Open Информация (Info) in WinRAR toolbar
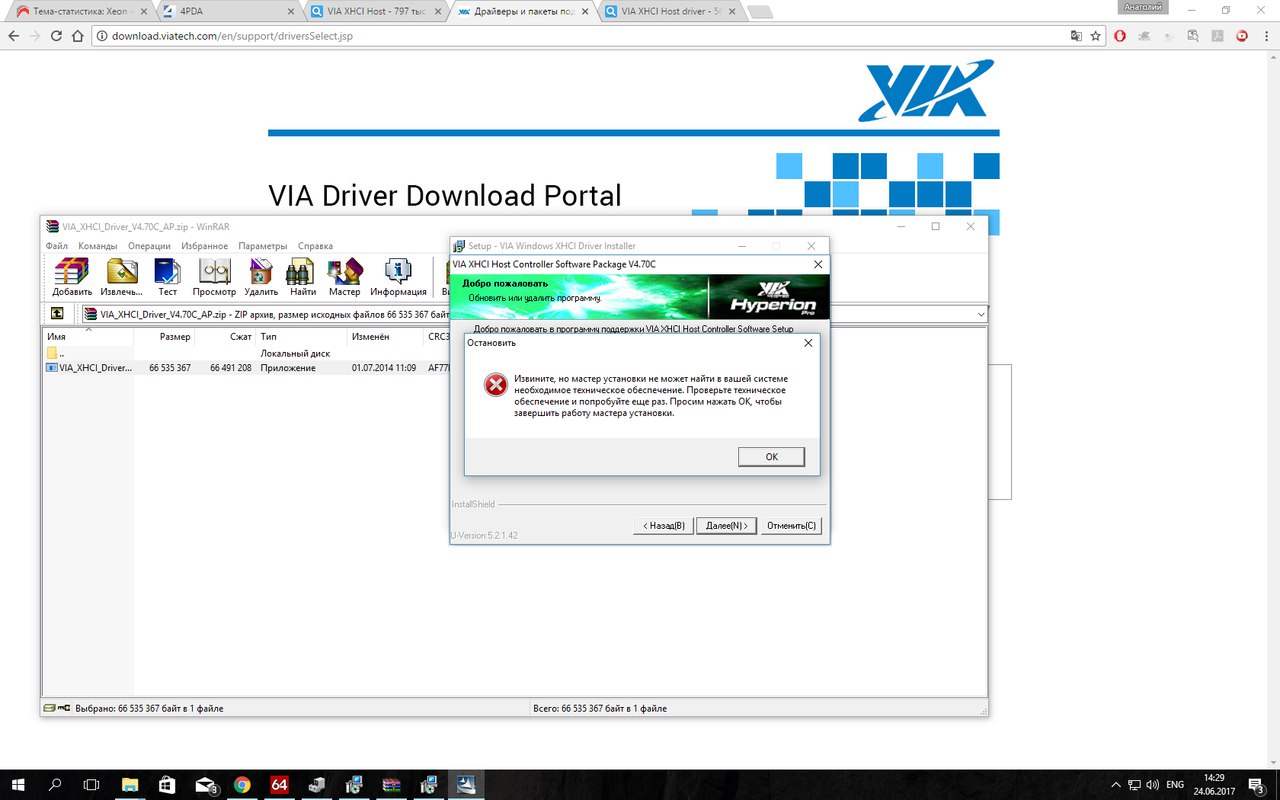The image size is (1280, 800). click(398, 277)
